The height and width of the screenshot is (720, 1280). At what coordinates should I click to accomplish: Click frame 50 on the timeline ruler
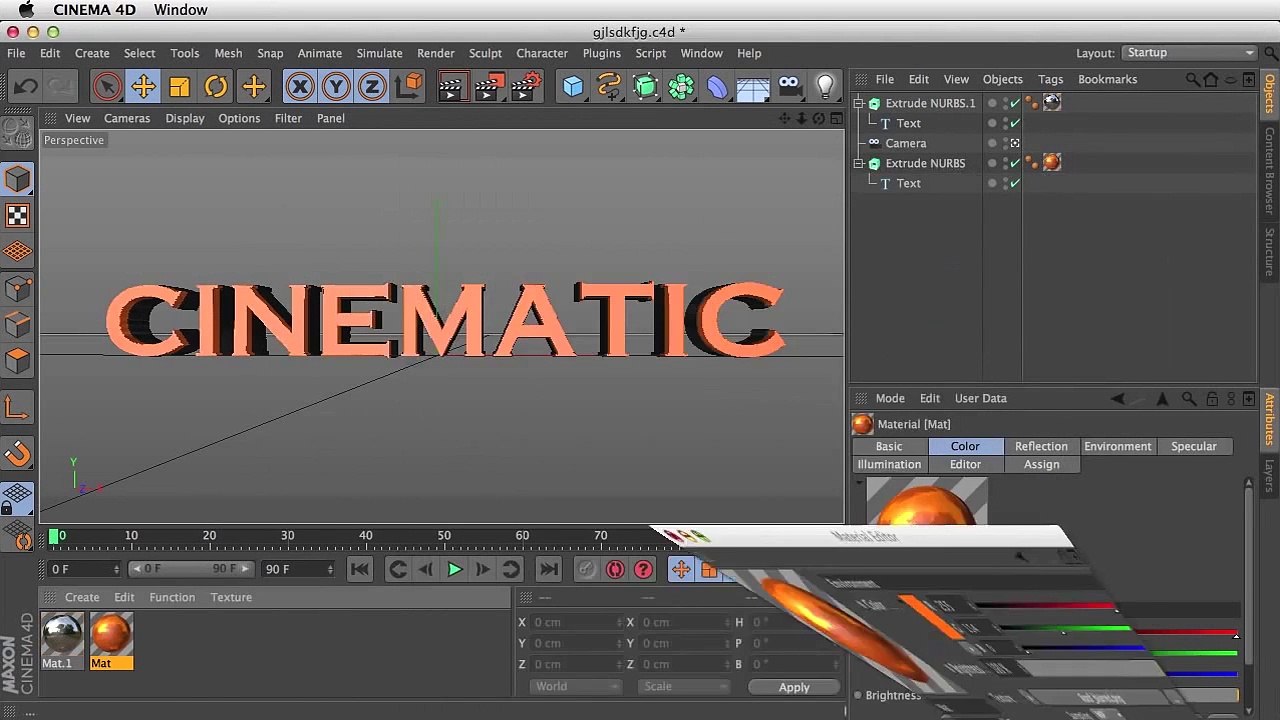[x=444, y=537]
